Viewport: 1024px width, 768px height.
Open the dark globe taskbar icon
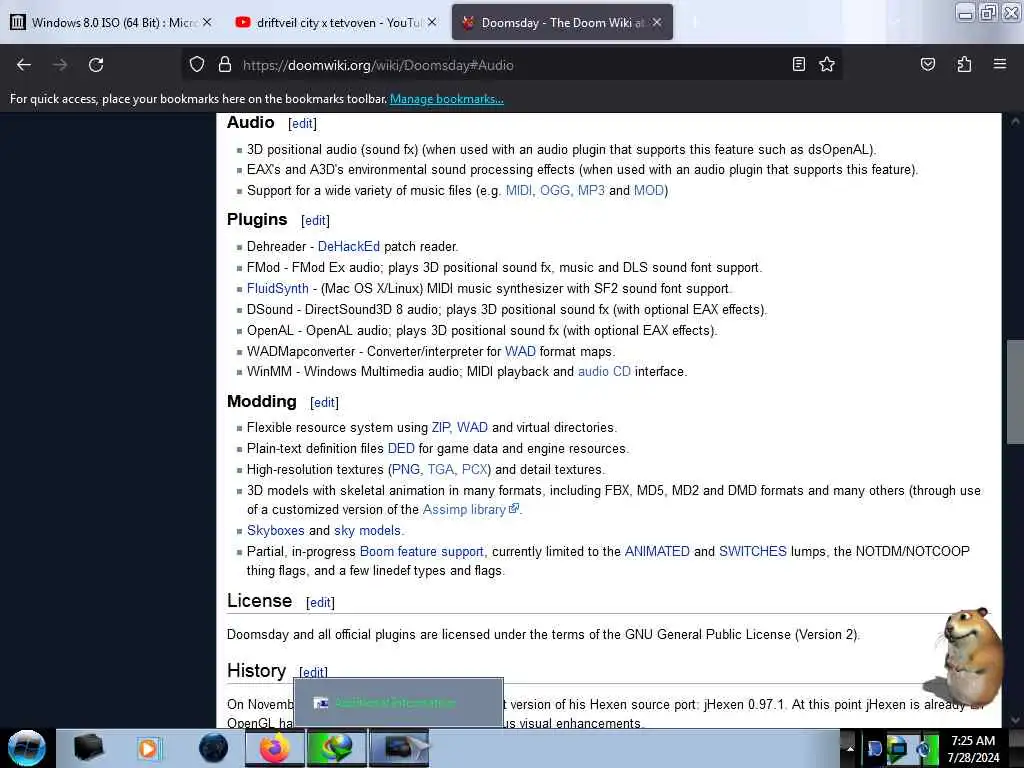click(x=213, y=748)
